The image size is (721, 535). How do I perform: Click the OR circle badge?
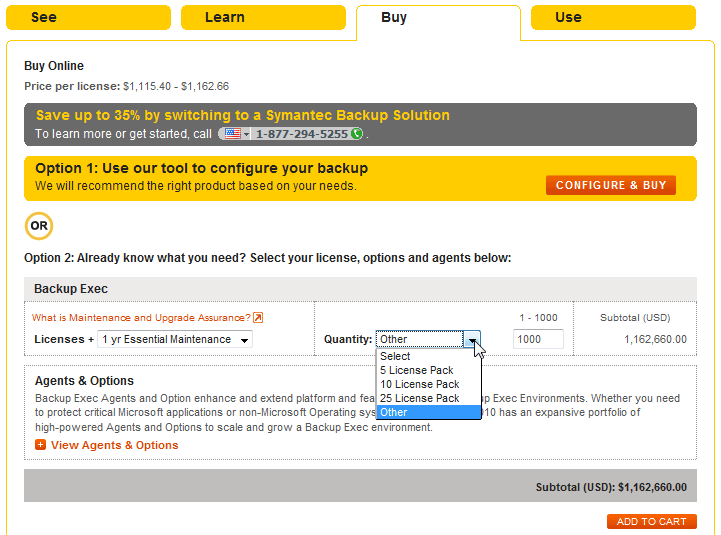click(x=39, y=226)
